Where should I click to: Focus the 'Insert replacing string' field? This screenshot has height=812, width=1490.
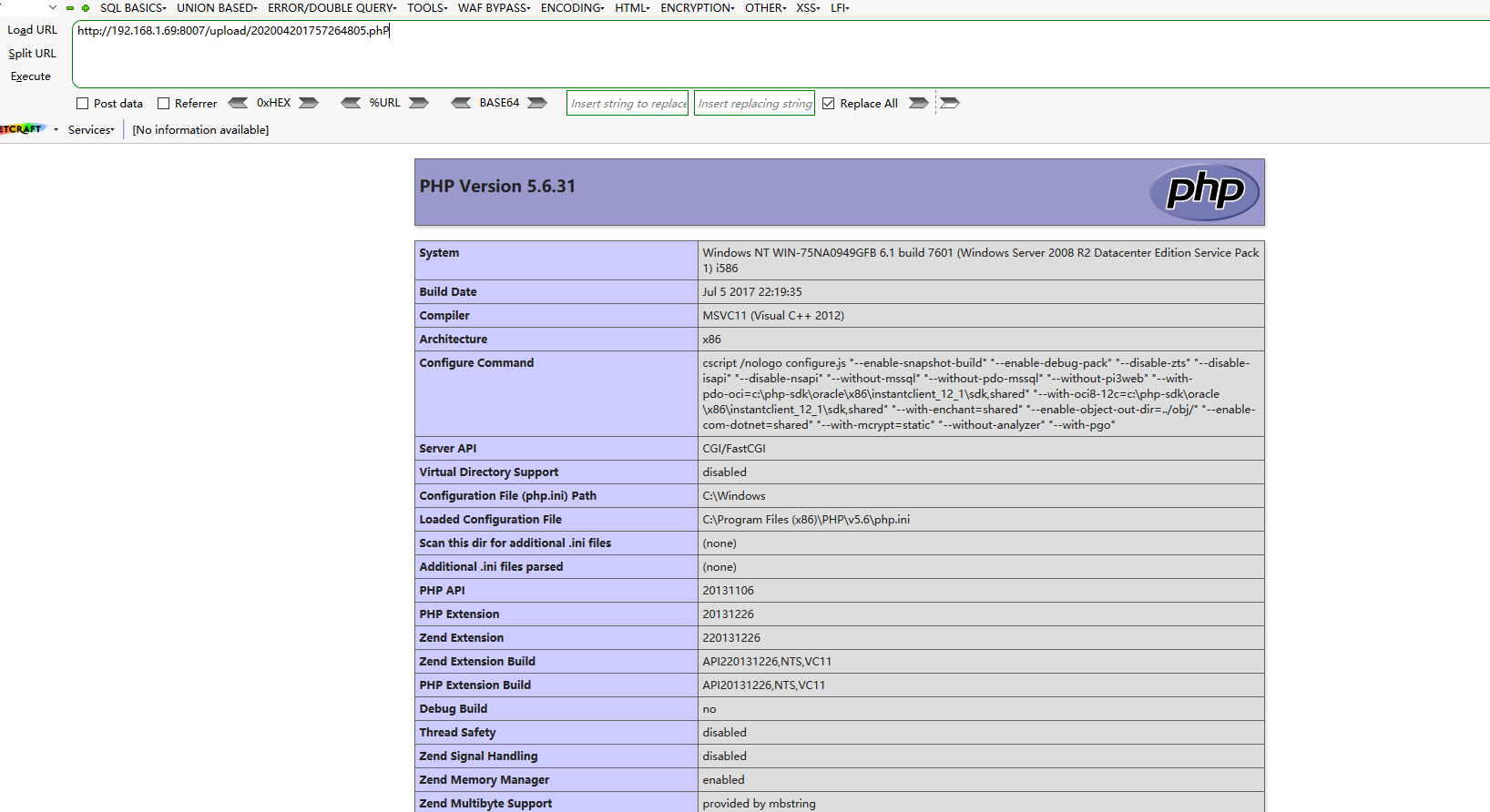tap(754, 103)
